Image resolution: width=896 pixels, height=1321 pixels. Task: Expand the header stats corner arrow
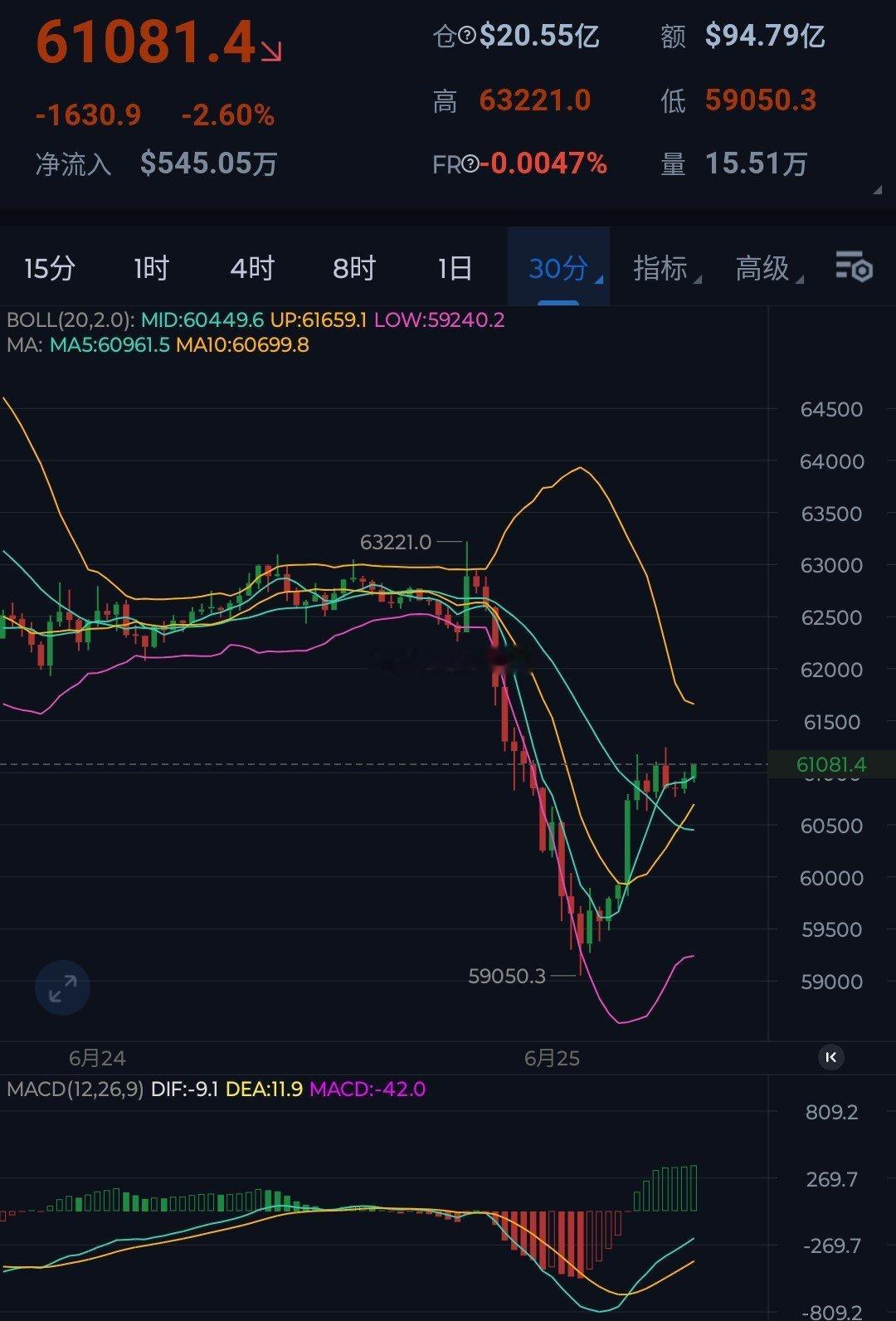[x=877, y=190]
